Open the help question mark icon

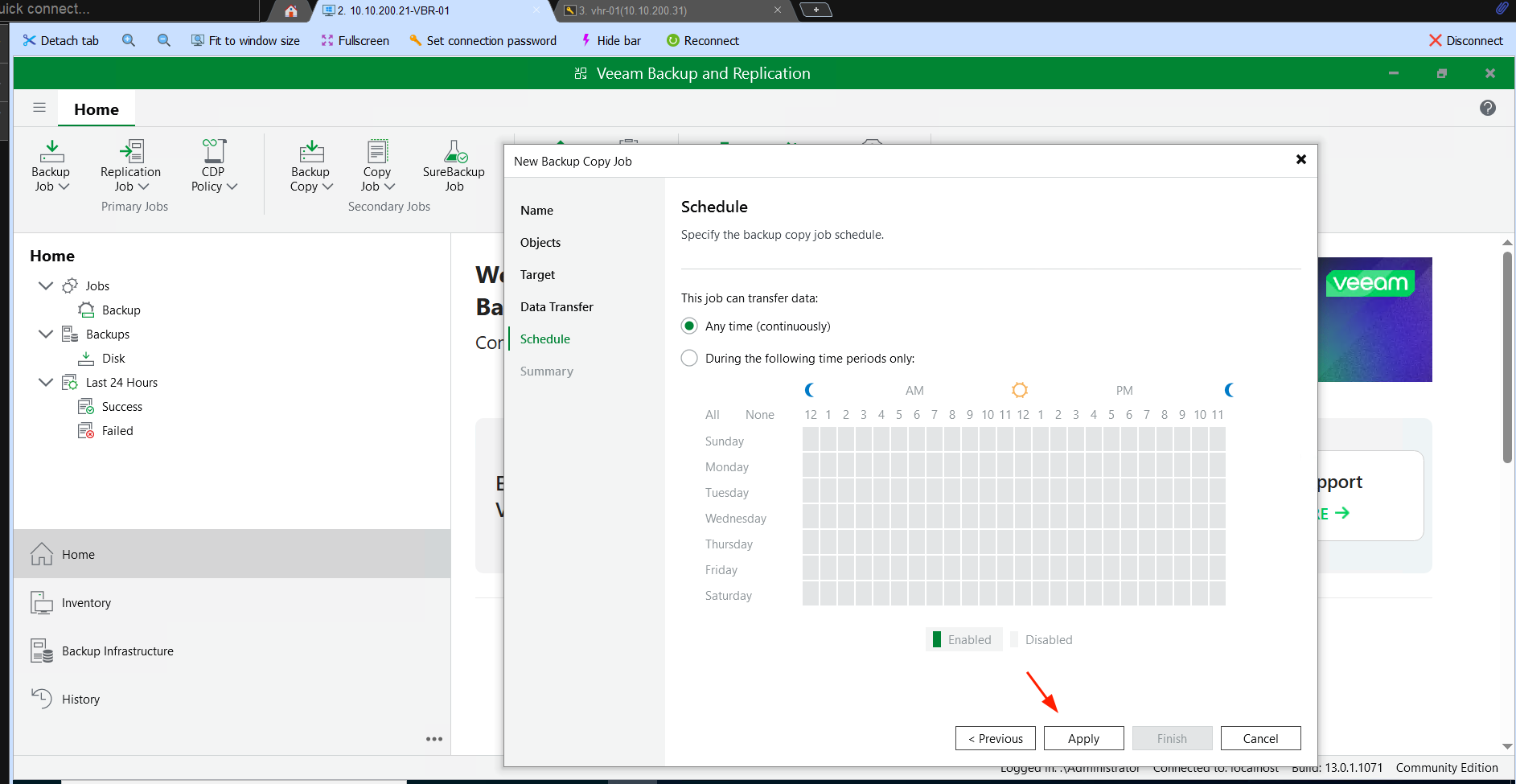tap(1488, 108)
